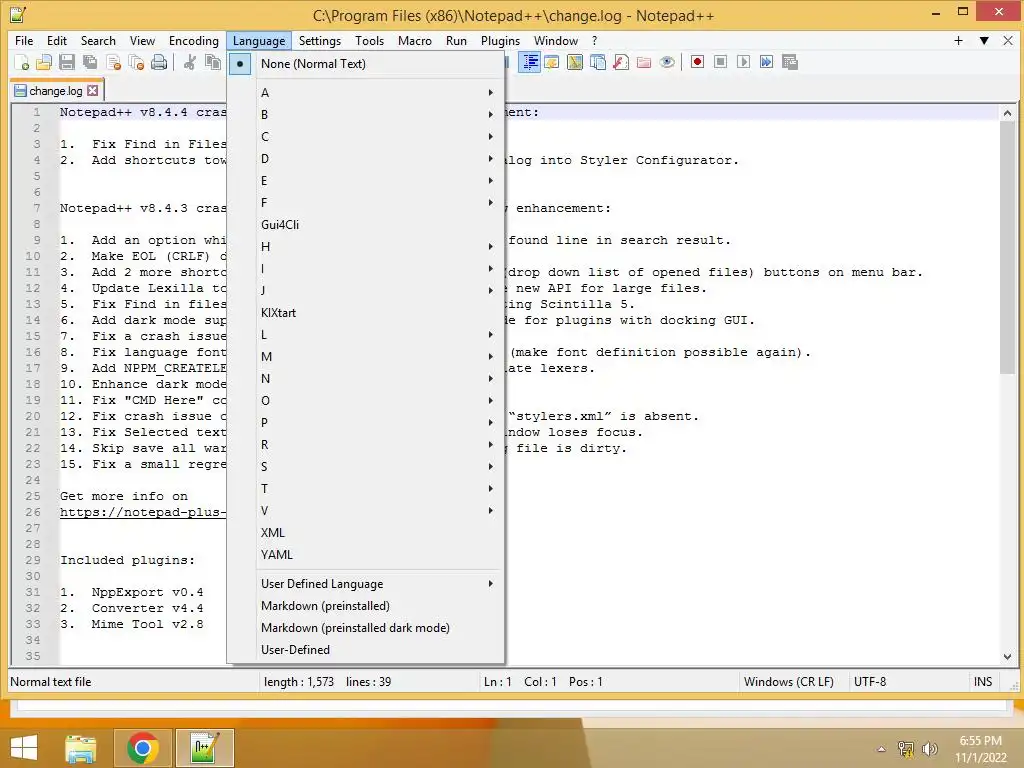This screenshot has height=768, width=1024.
Task: Expand the User Defined Language submenu
Action: 366,584
